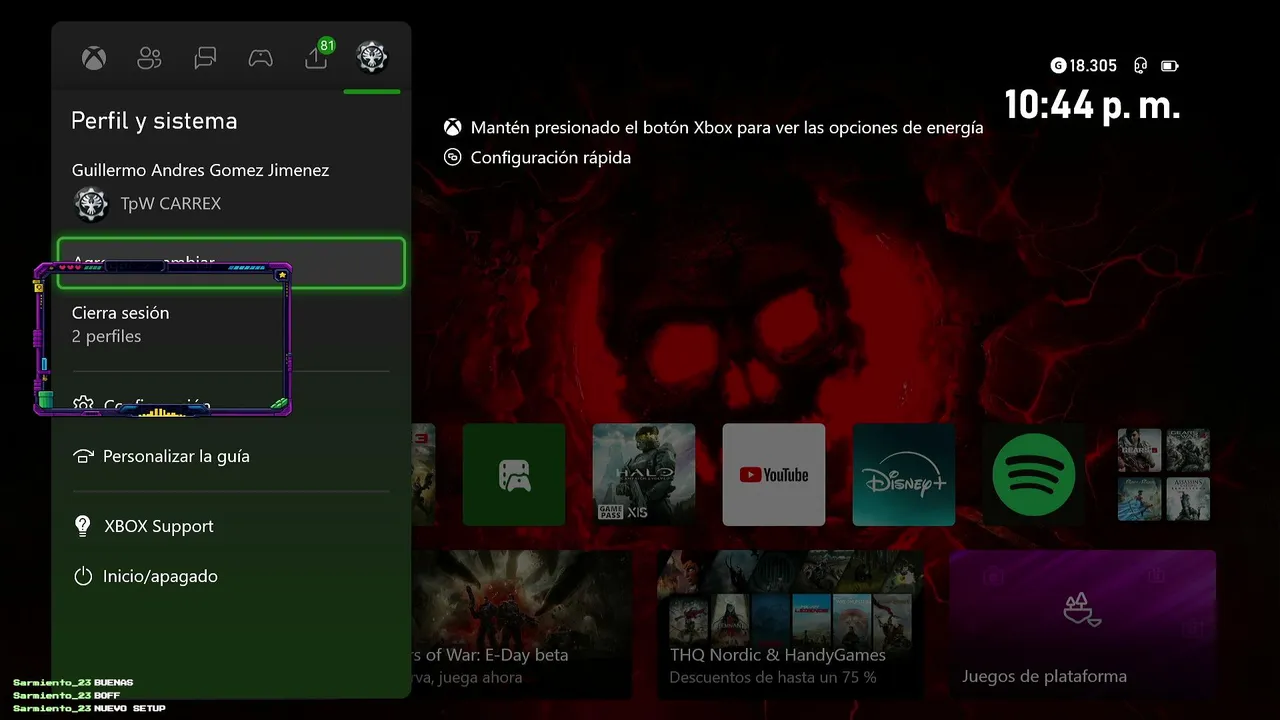Click the Perfil y sistema heading

154,121
